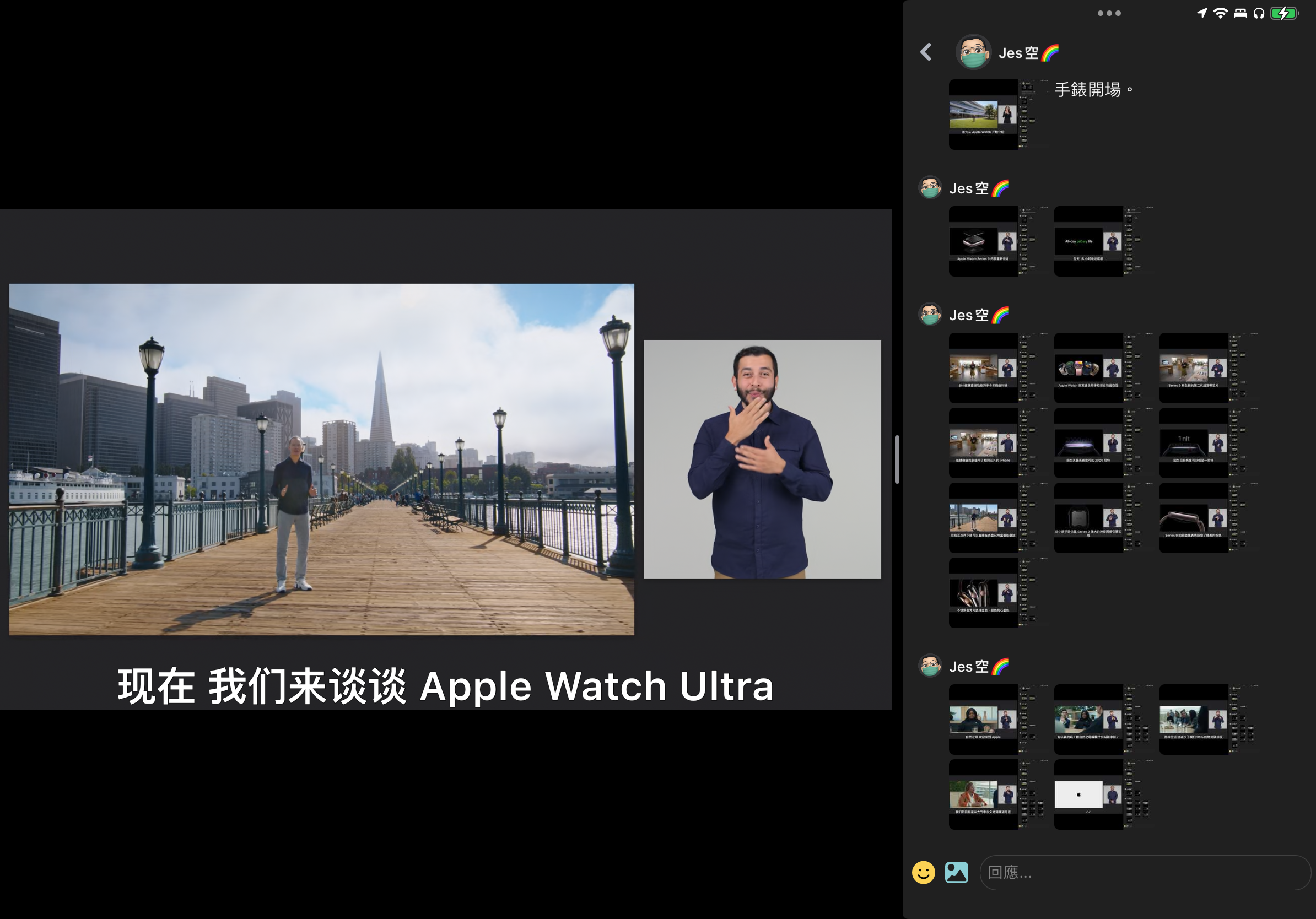Image resolution: width=1316 pixels, height=919 pixels.
Task: Tap the Jes avatar above the 欢迎来到 Apple screenshot
Action: click(x=930, y=666)
